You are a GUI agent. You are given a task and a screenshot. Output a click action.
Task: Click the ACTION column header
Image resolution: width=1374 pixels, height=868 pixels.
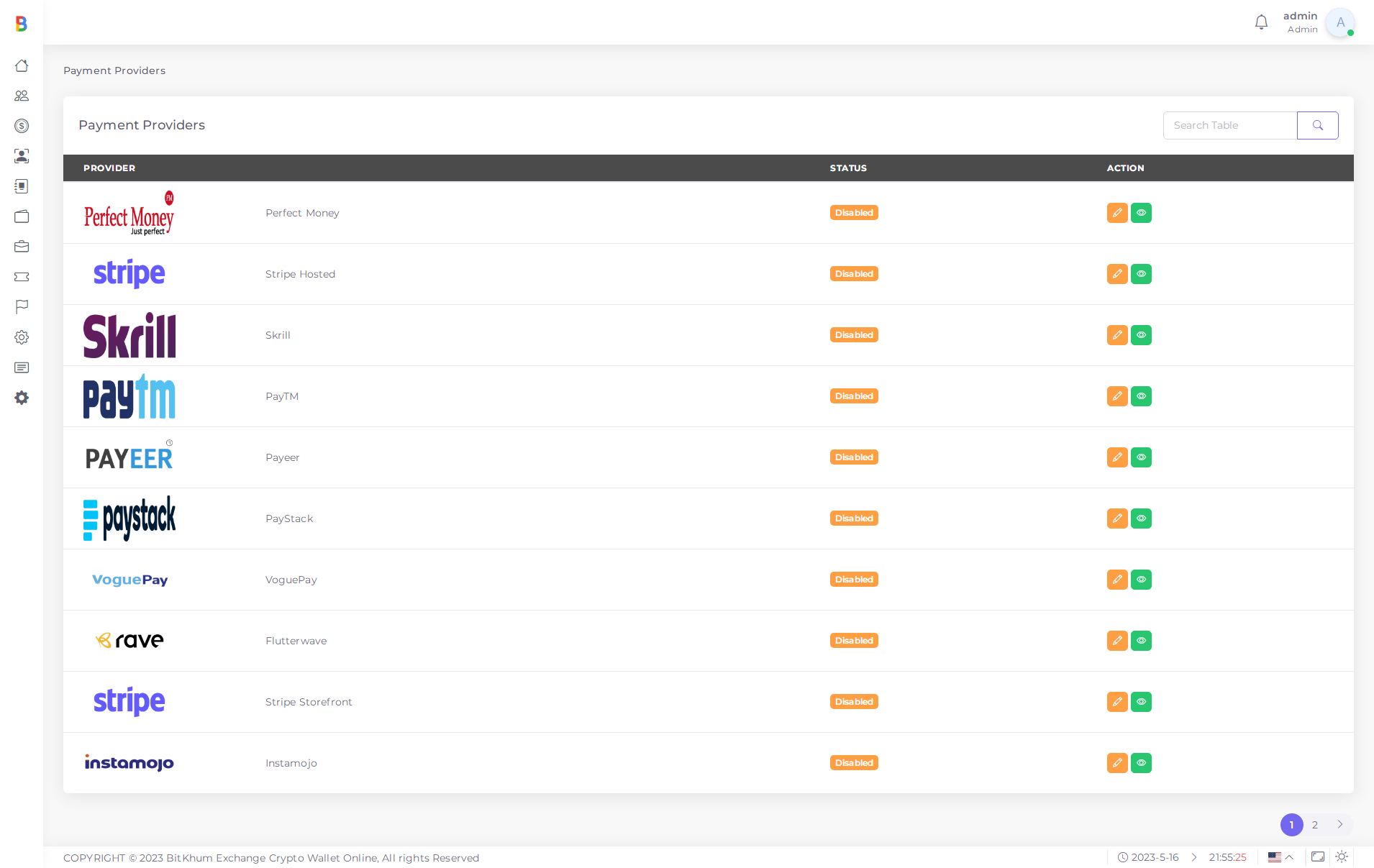[1125, 168]
